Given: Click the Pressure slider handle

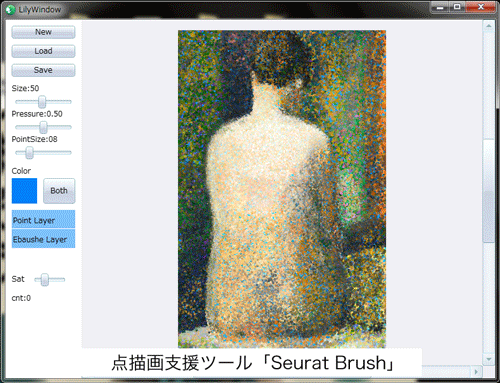Looking at the screenshot, I should (x=43, y=127).
